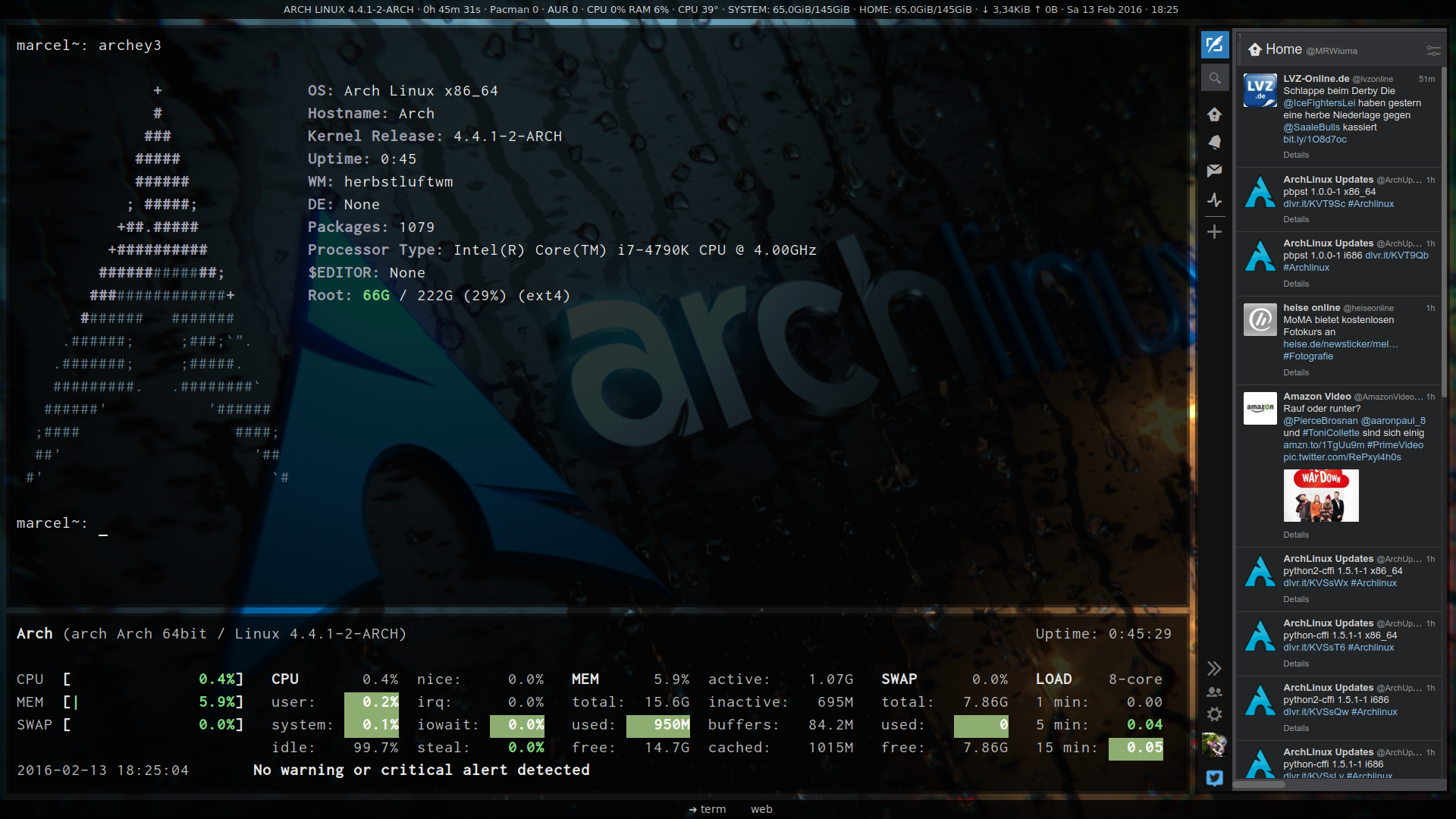The height and width of the screenshot is (819, 1456).
Task: Click the column's horizontal scrollbar
Action: [1259, 785]
